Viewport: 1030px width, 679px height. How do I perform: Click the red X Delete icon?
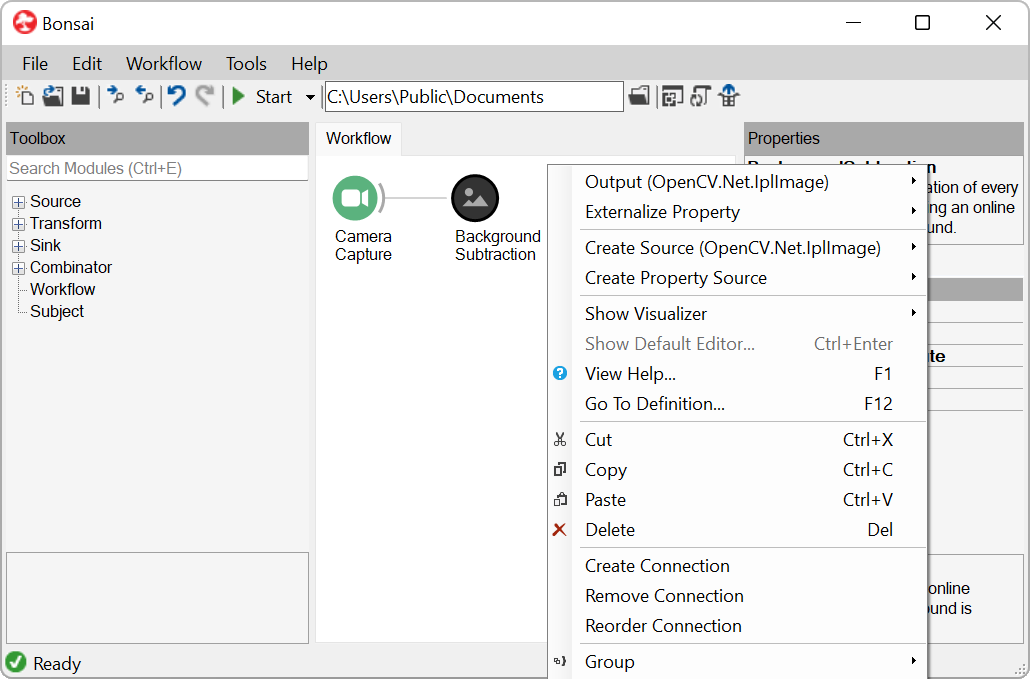tap(560, 529)
